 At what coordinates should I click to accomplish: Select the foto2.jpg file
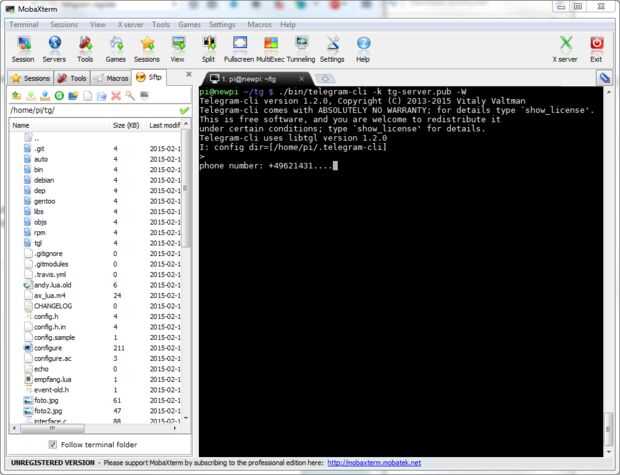[x=48, y=411]
